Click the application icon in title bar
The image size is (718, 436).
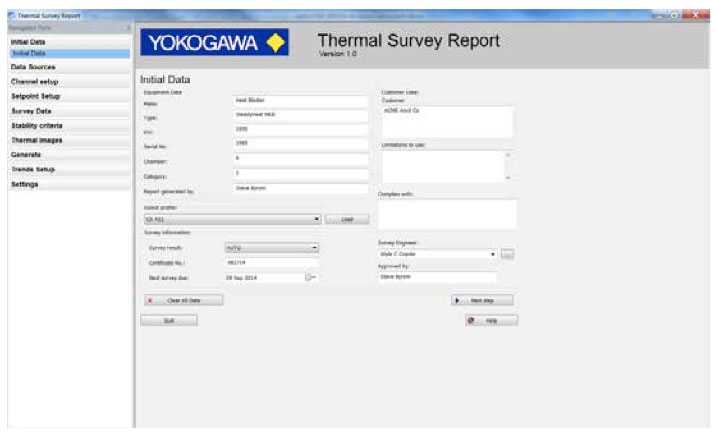[12, 16]
